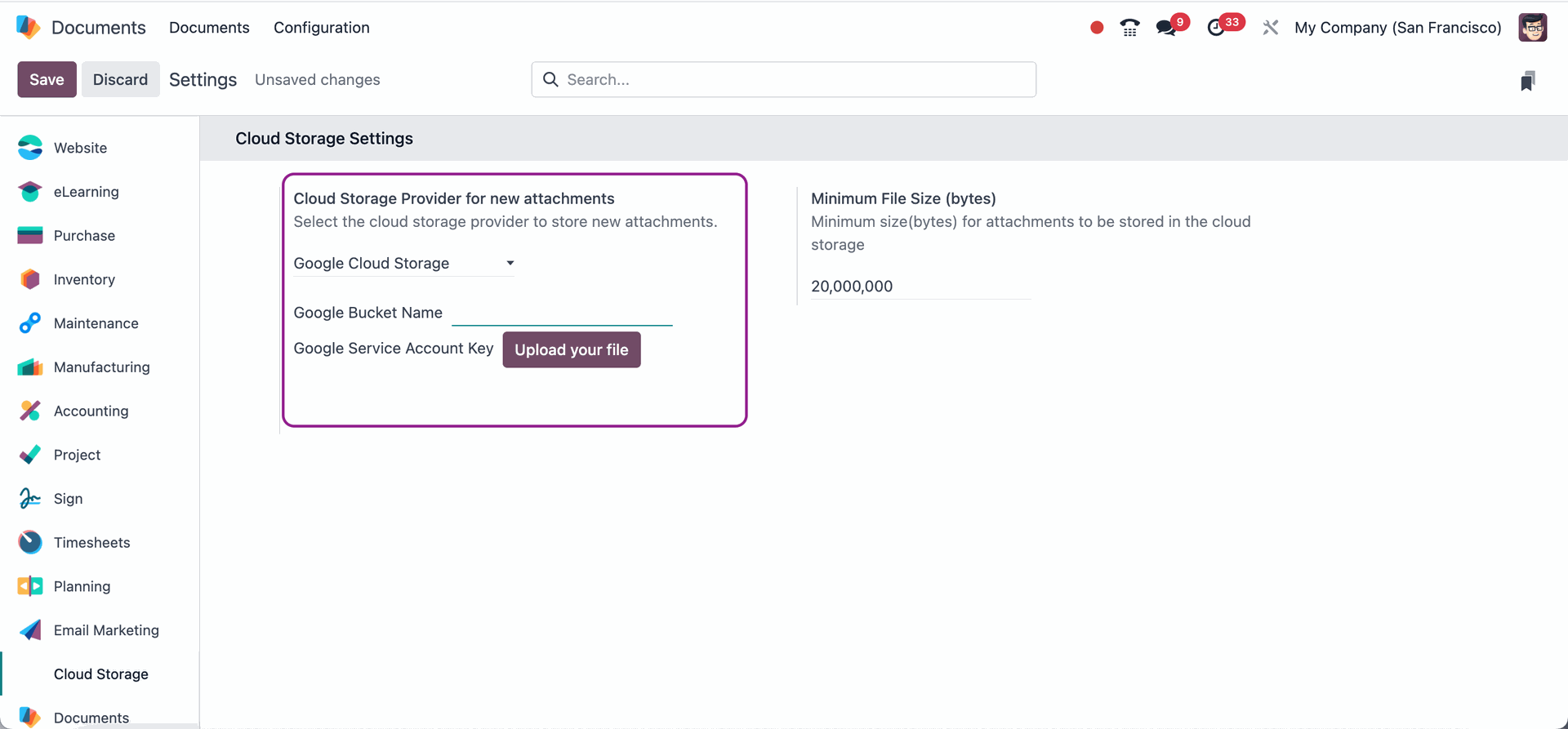Click the Project checkmark icon
Image resolution: width=1568 pixels, height=729 pixels.
(30, 455)
